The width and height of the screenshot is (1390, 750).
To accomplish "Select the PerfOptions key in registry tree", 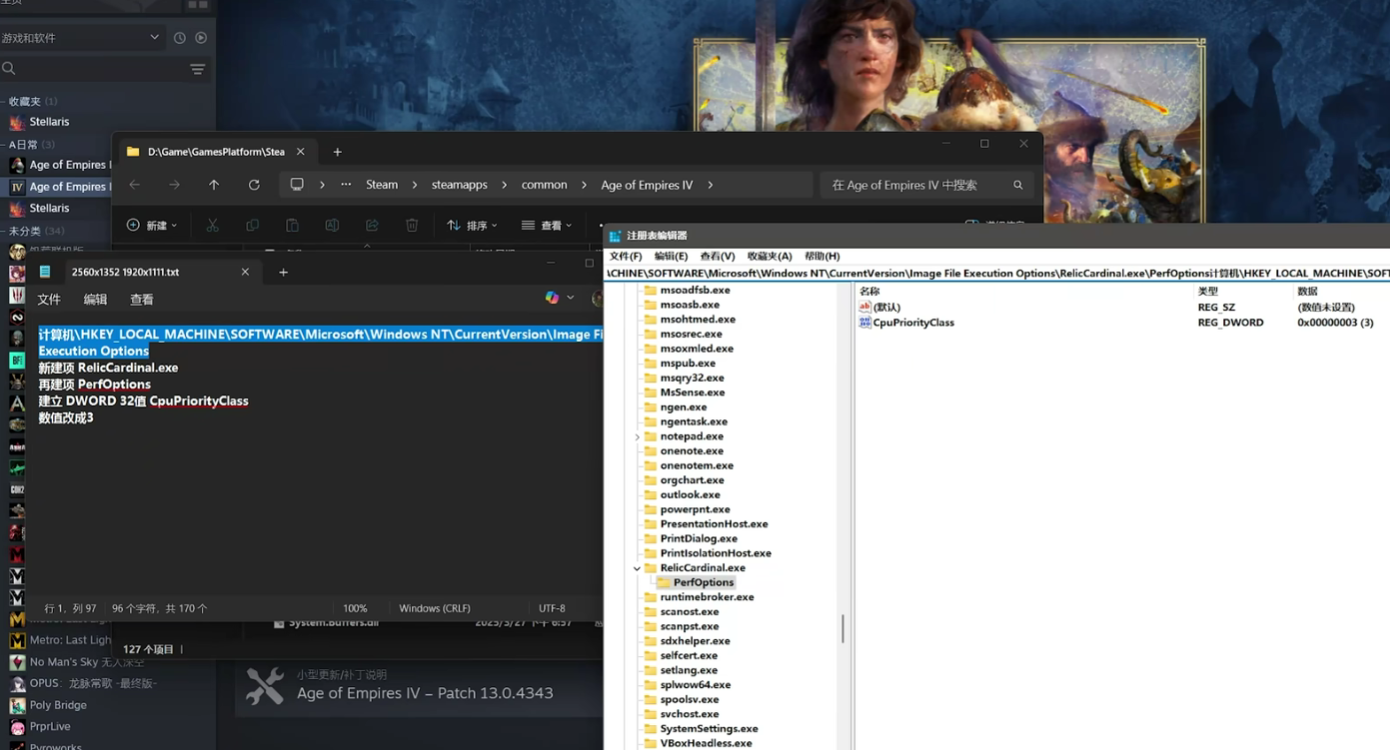I will [703, 582].
